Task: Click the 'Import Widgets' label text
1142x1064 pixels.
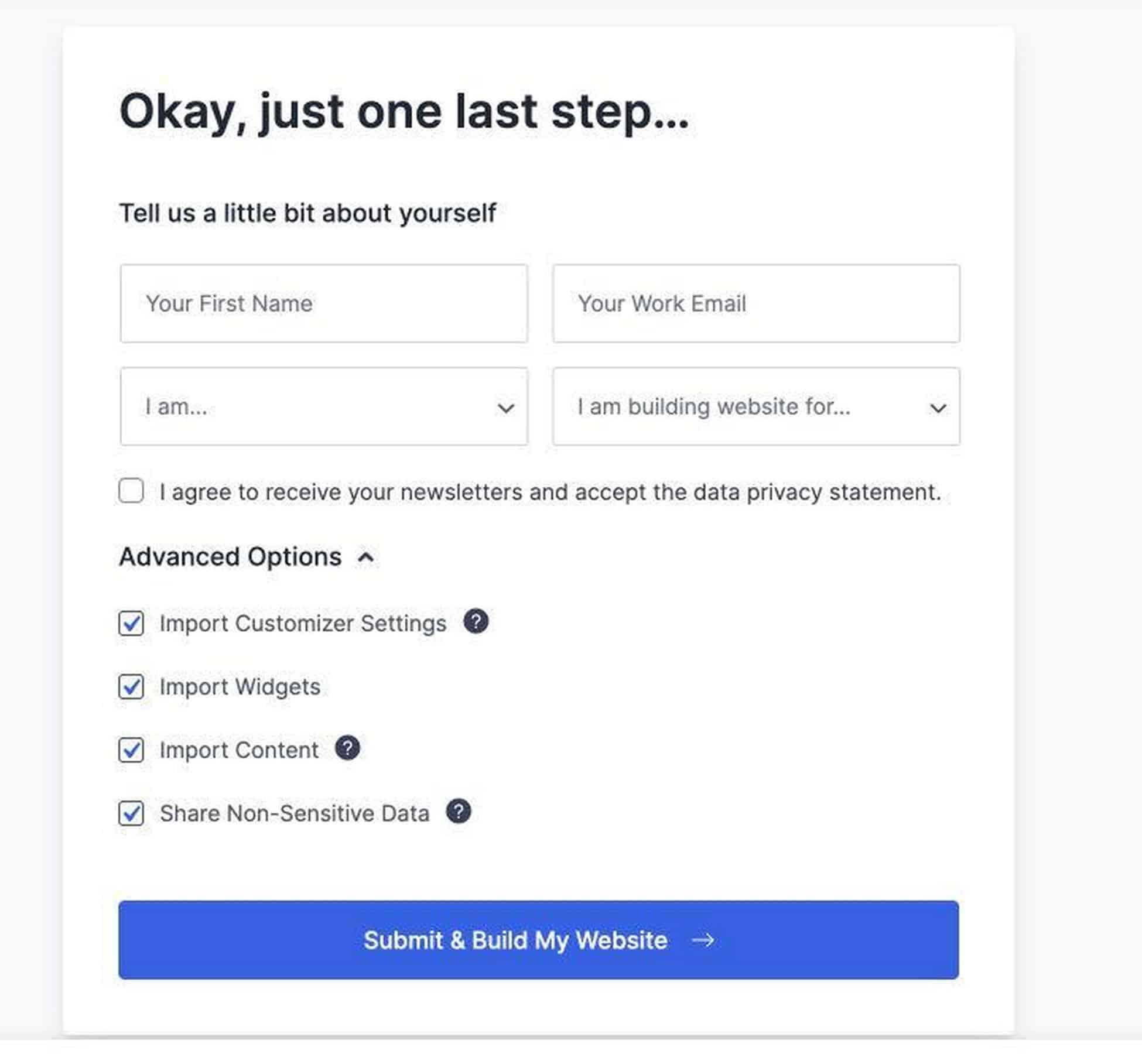Action: click(240, 686)
